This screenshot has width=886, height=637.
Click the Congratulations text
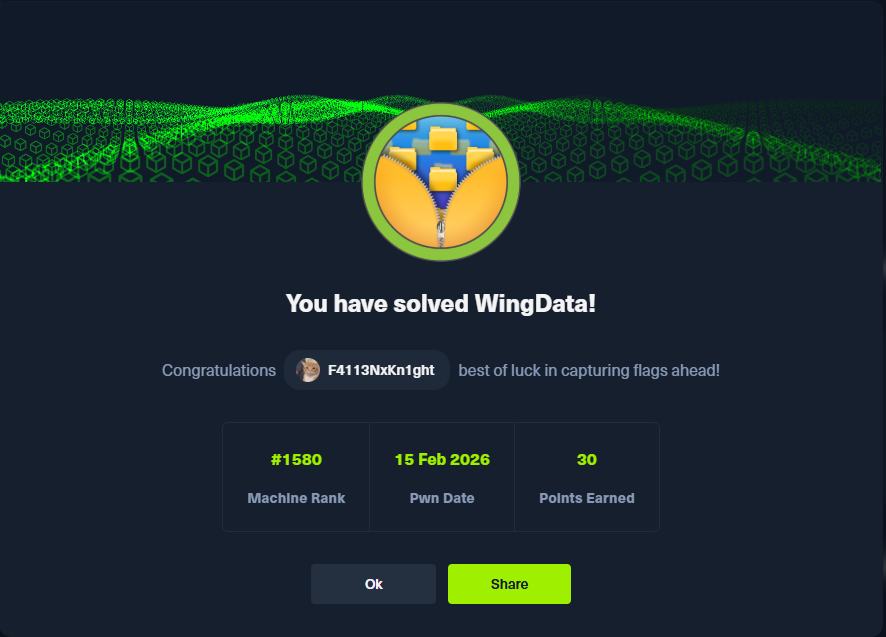(219, 370)
